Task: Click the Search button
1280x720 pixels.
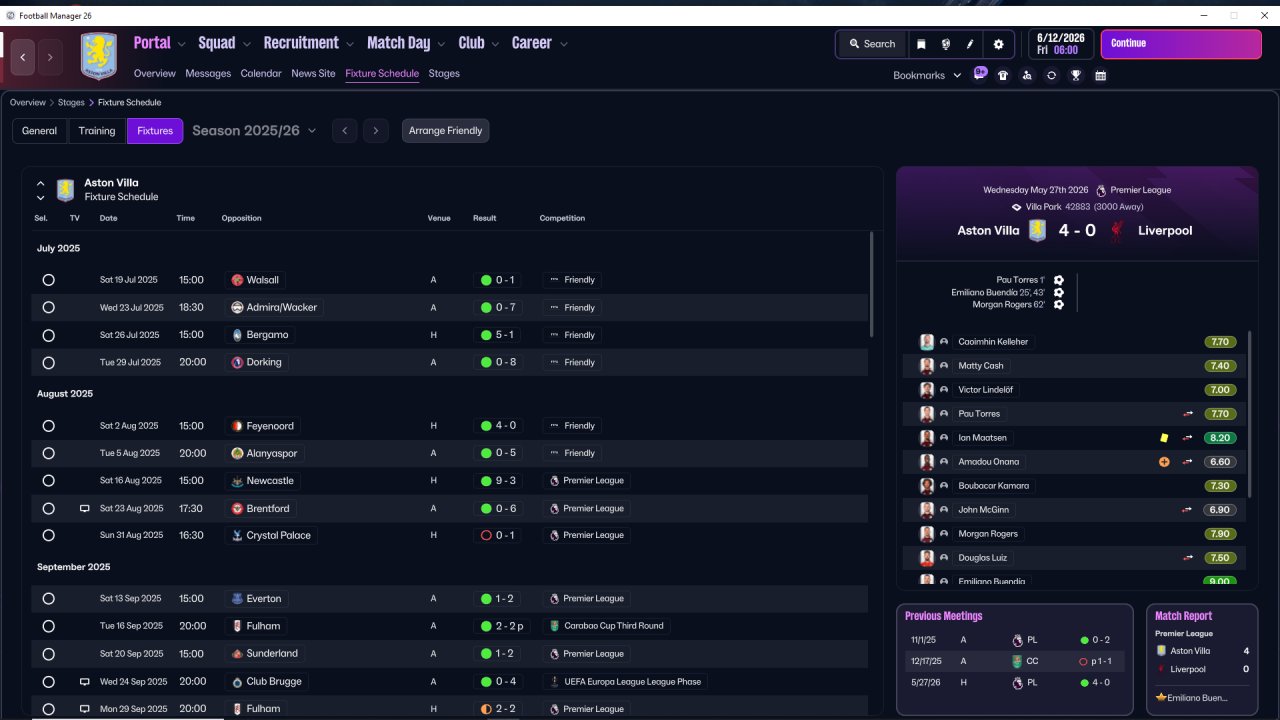Action: 871,44
